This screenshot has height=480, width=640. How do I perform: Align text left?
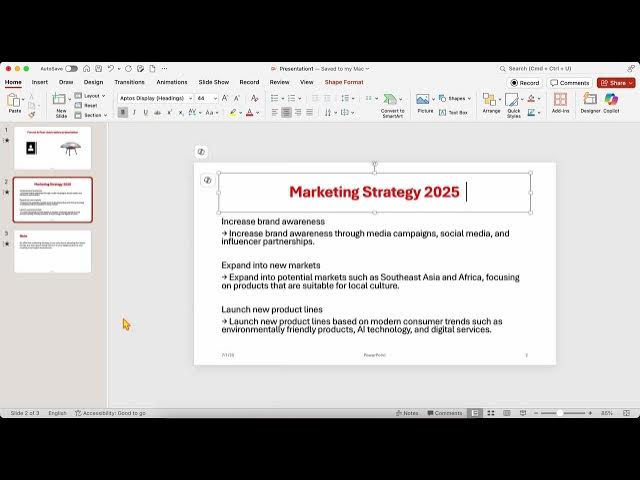275,112
